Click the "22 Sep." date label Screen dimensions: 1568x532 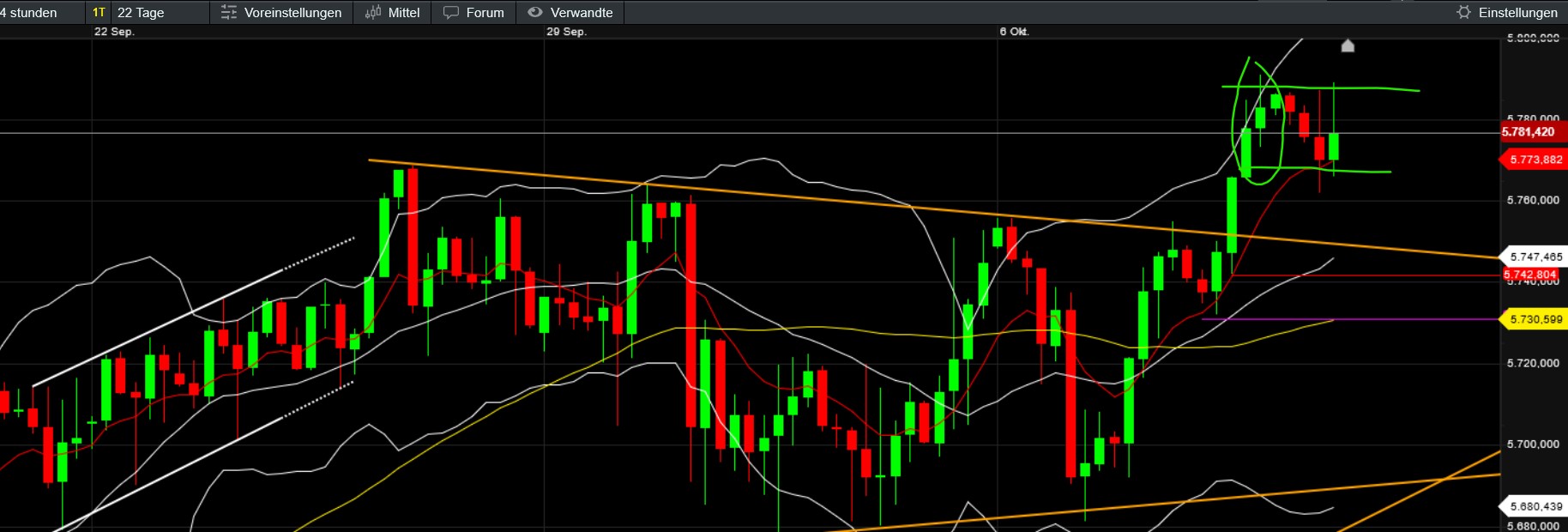[x=114, y=32]
